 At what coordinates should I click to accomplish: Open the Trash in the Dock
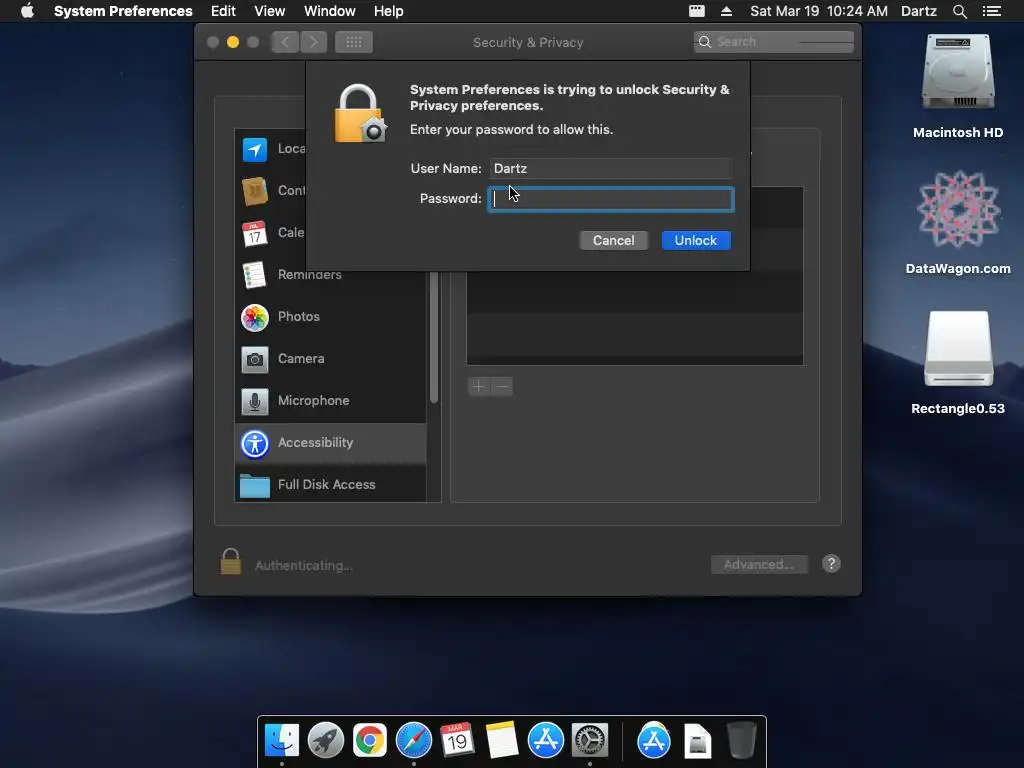(742, 741)
